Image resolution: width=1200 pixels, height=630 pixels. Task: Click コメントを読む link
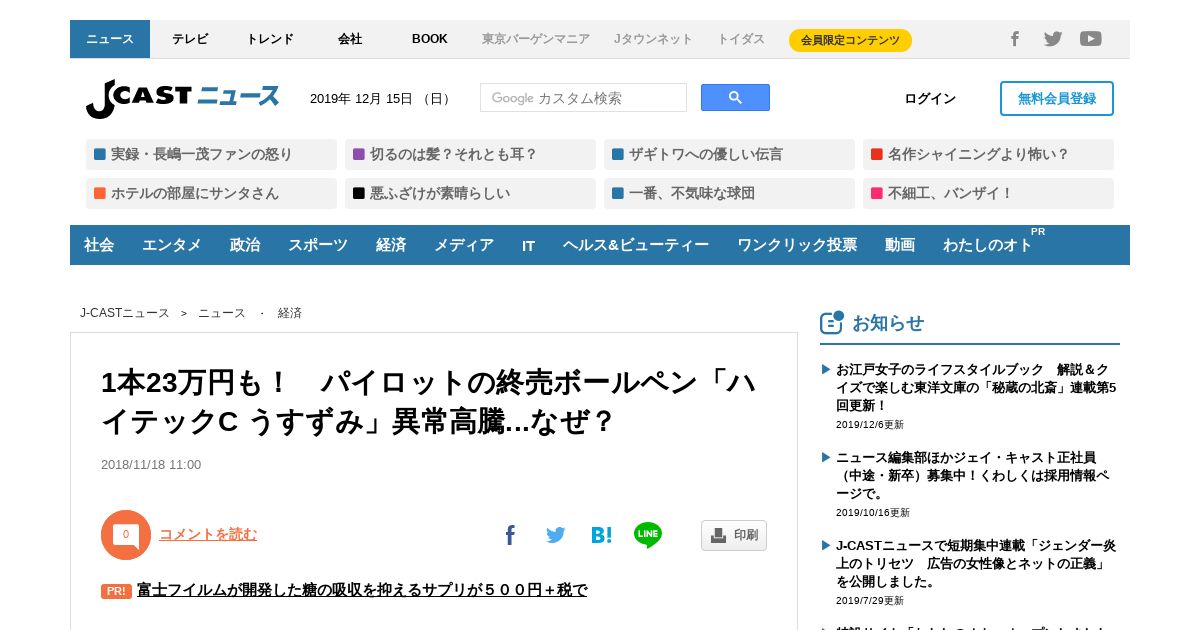(x=208, y=534)
